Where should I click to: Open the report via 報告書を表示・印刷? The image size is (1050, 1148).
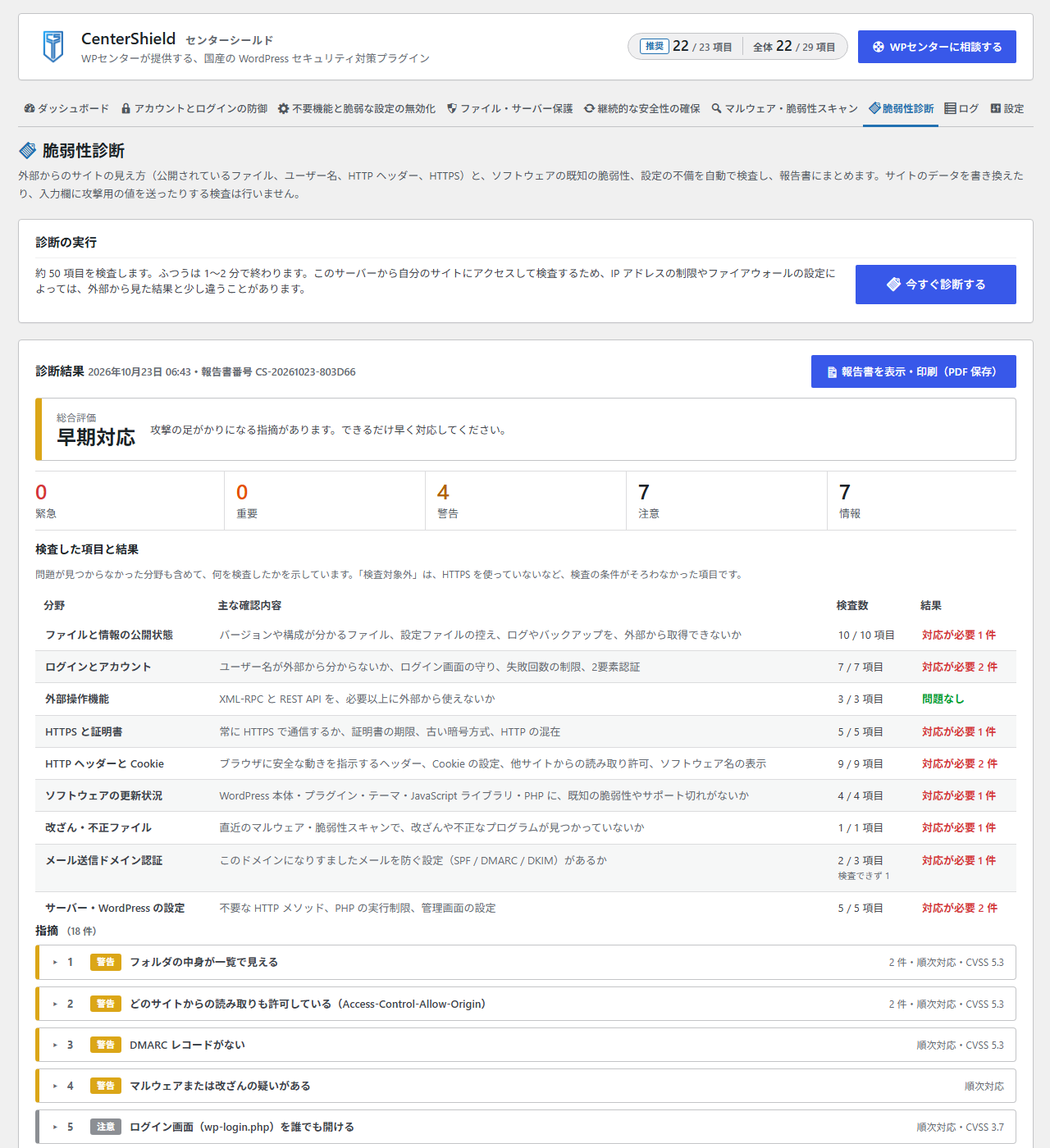tap(914, 371)
